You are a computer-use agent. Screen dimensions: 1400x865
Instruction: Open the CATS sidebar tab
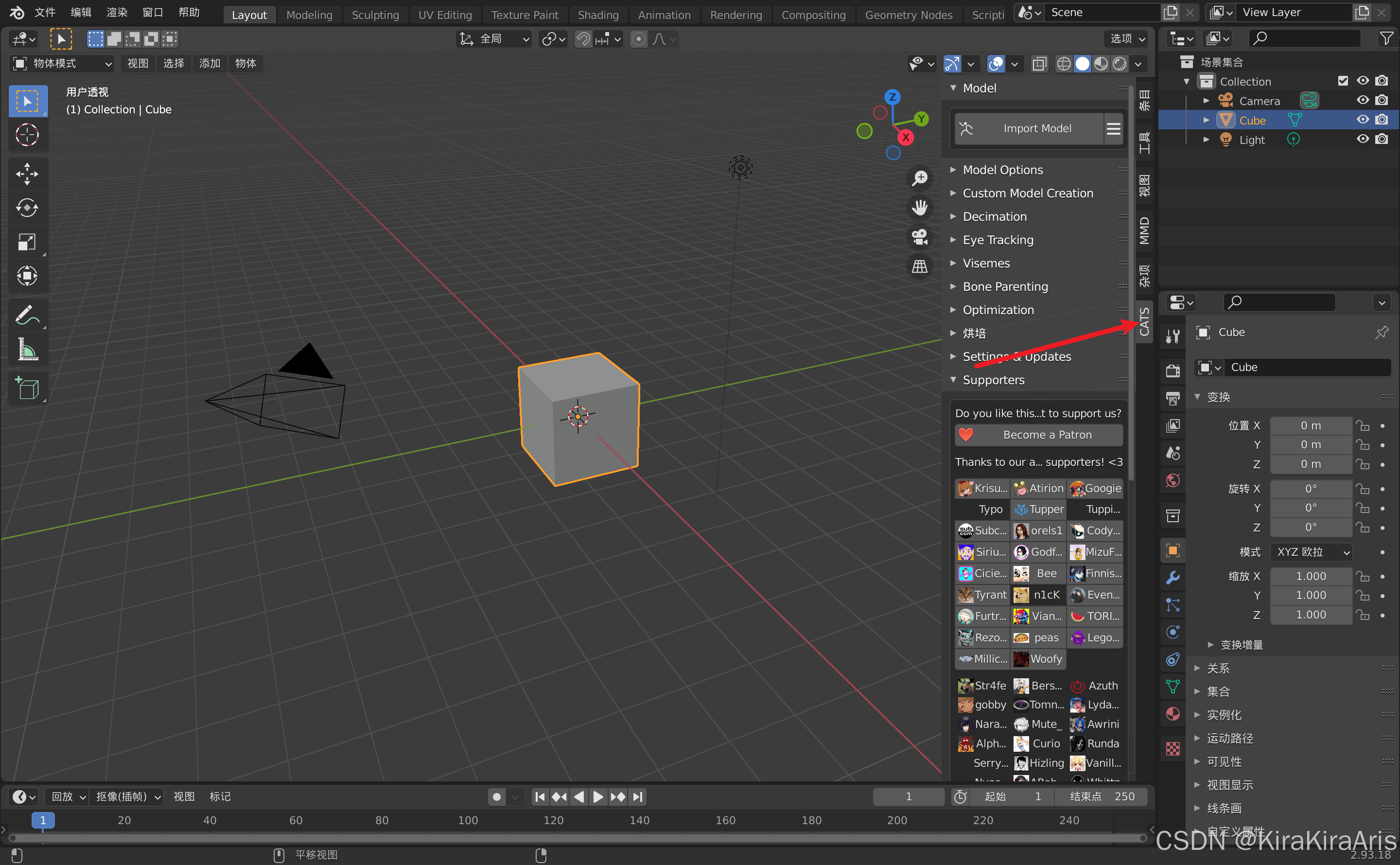pyautogui.click(x=1144, y=321)
